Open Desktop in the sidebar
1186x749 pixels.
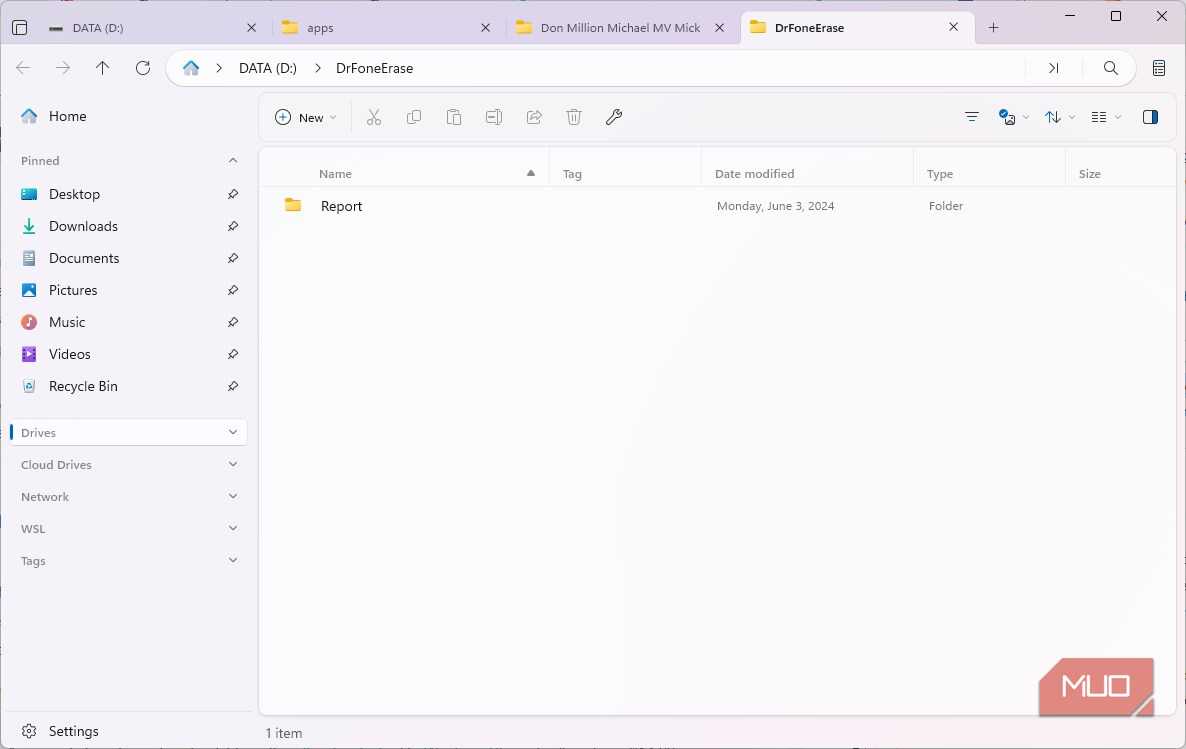pyautogui.click(x=129, y=194)
